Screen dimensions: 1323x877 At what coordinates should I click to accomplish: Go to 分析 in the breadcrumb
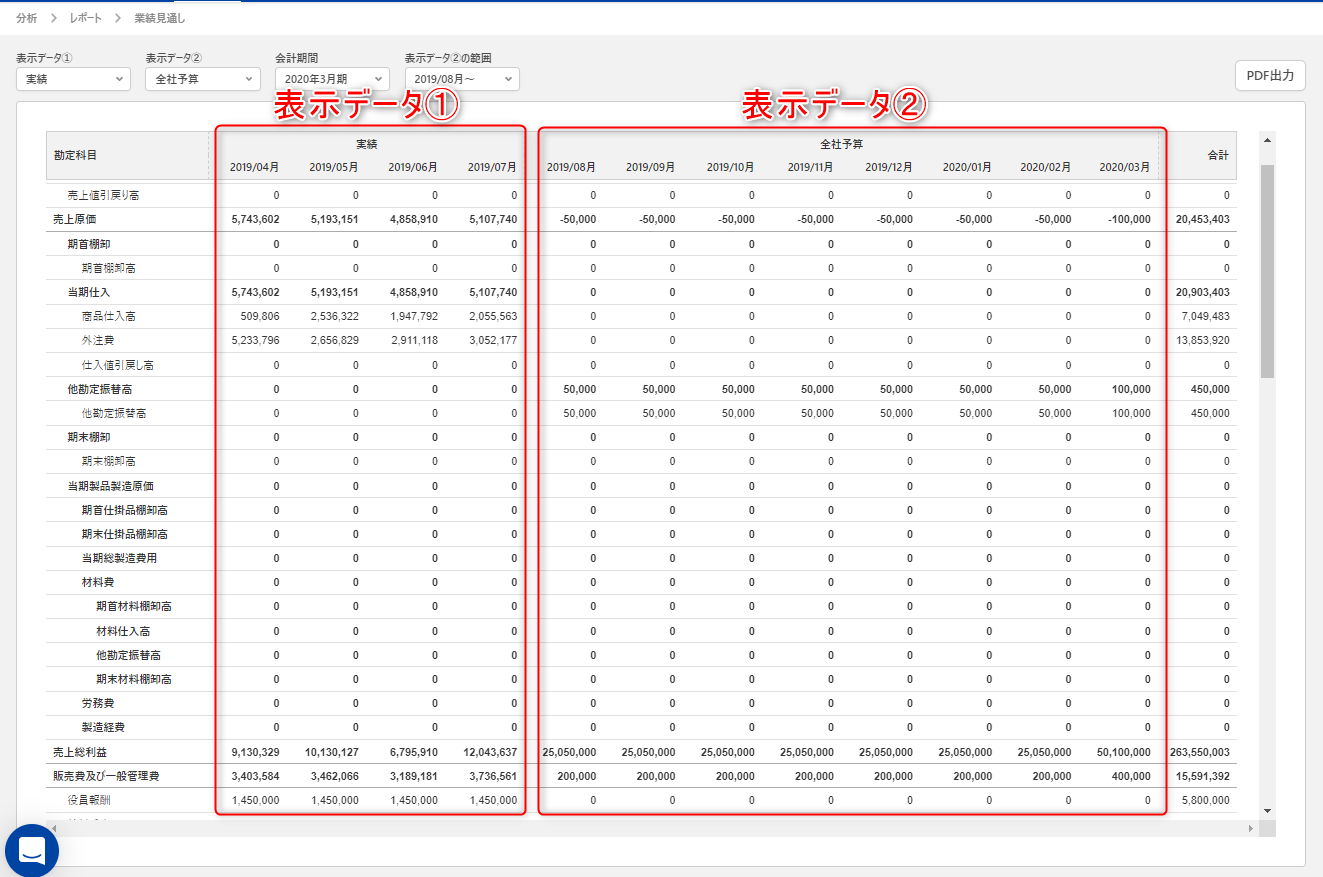[27, 18]
